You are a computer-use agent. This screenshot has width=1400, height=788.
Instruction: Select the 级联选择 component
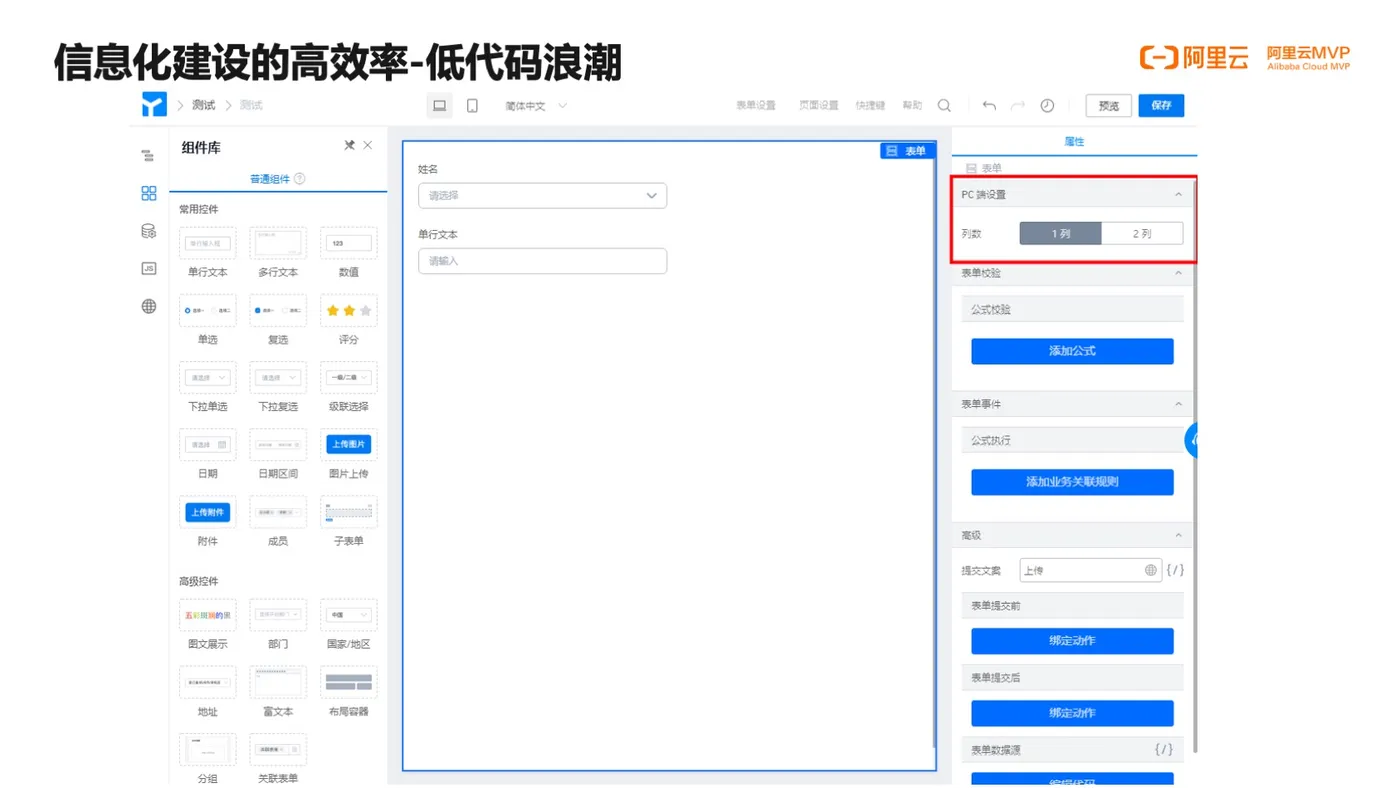[349, 387]
